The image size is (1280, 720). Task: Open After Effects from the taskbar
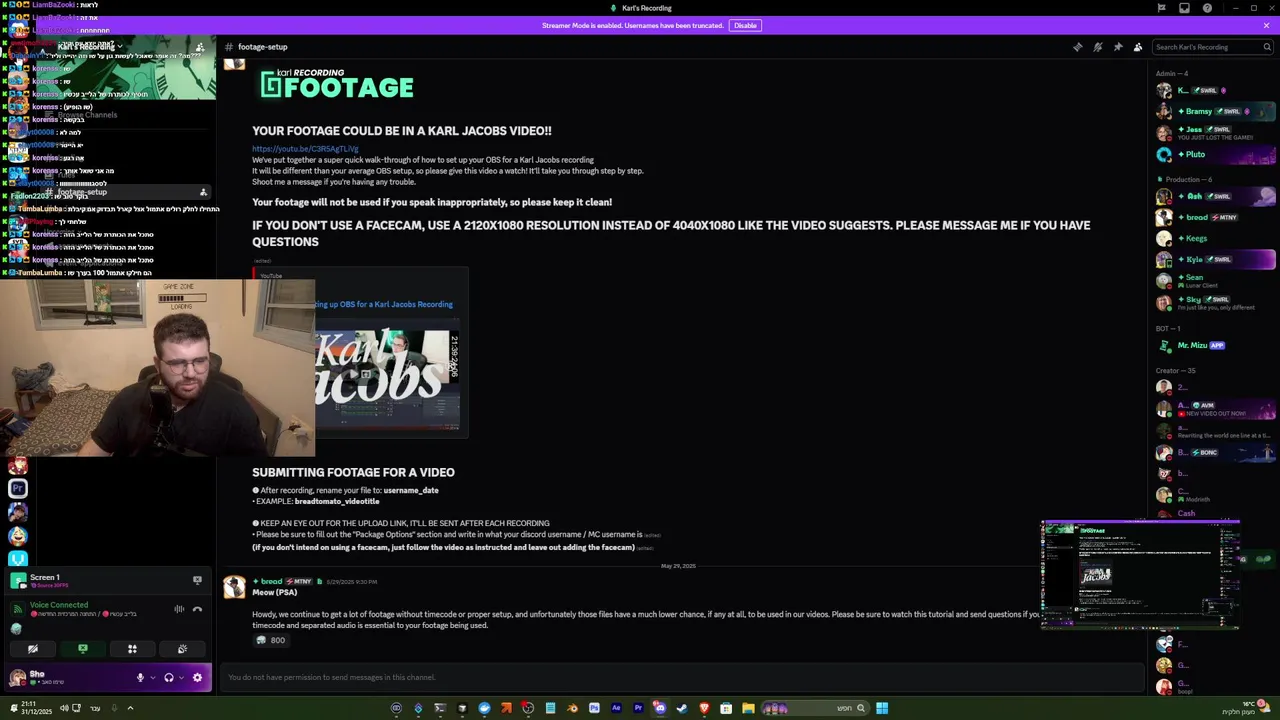[x=616, y=708]
